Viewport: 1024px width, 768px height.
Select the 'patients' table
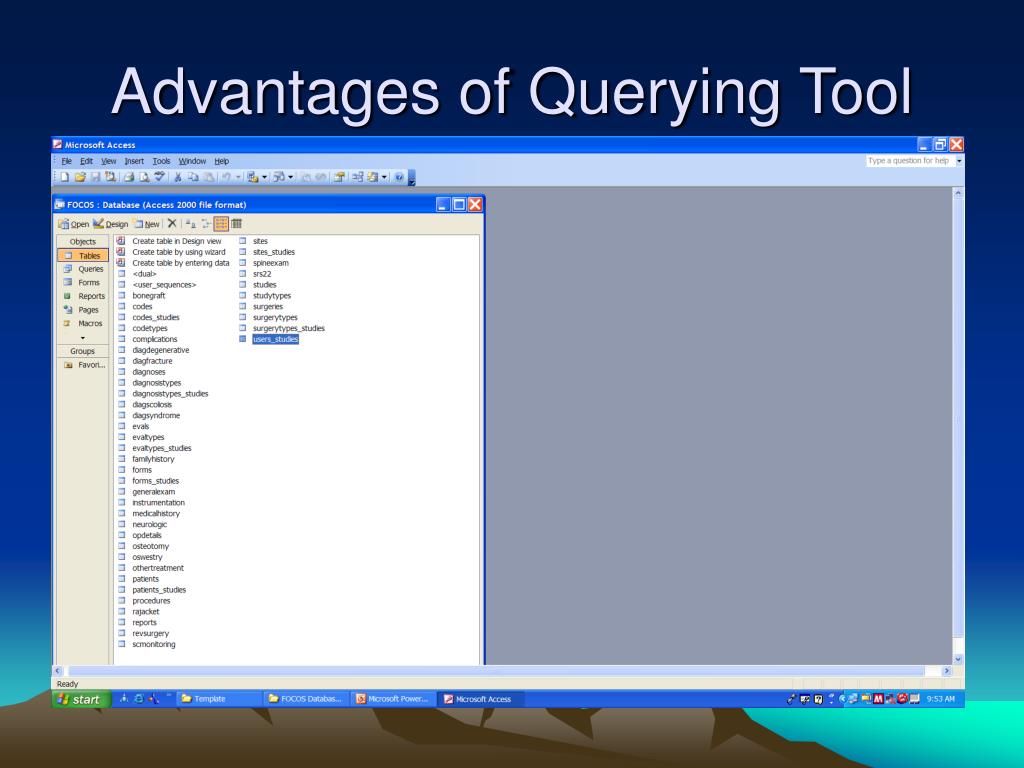tap(138, 579)
